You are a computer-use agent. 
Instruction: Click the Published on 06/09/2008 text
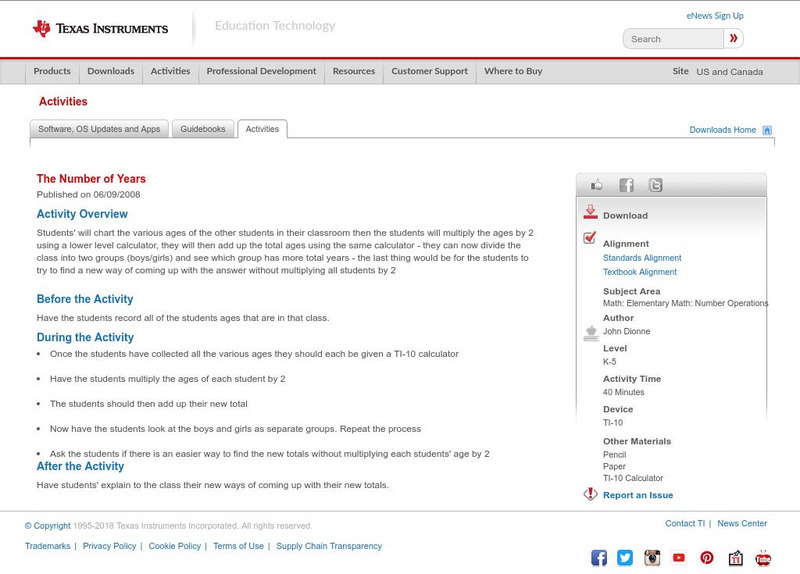88,194
